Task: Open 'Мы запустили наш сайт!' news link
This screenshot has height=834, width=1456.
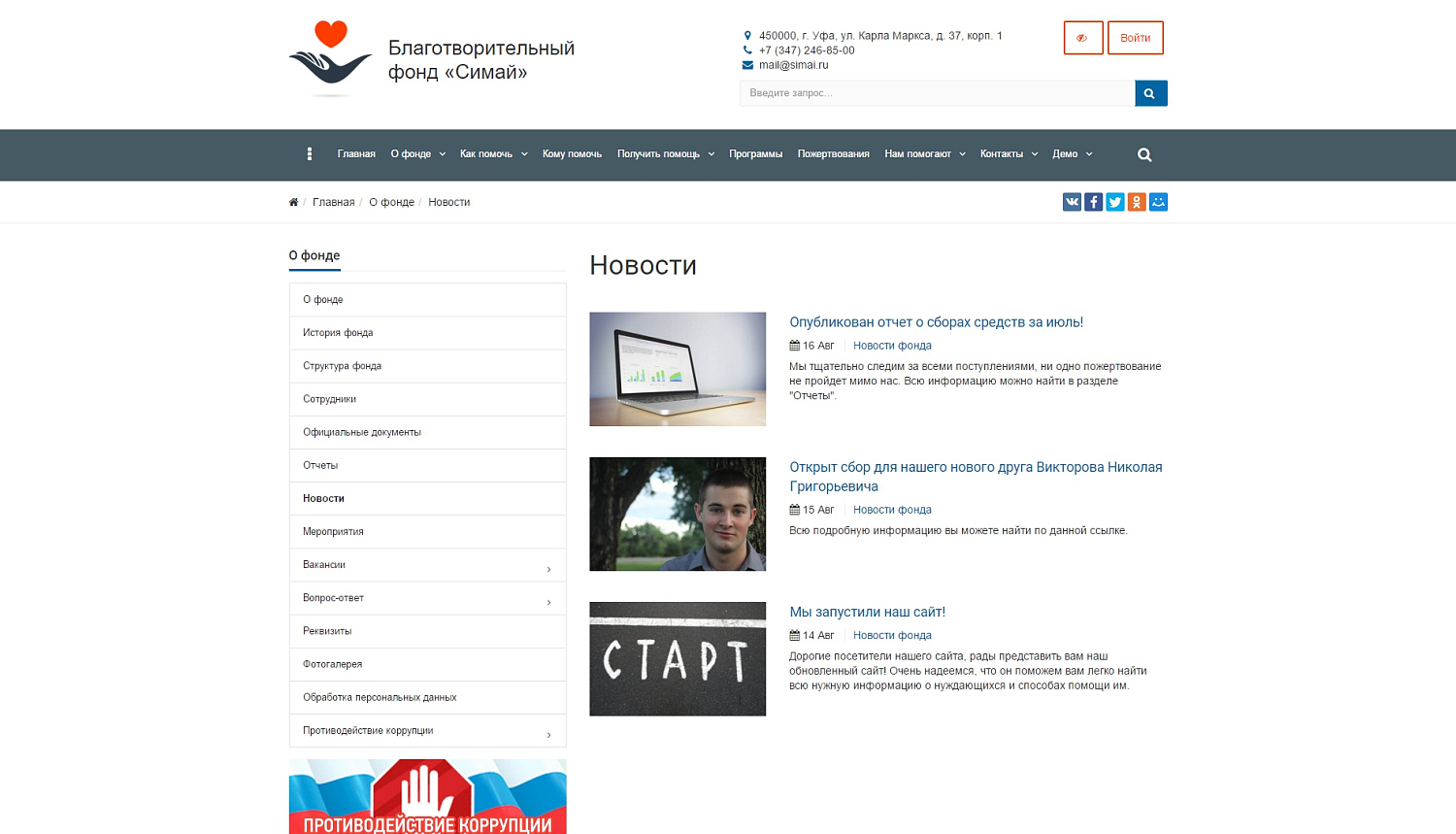Action: coord(867,612)
